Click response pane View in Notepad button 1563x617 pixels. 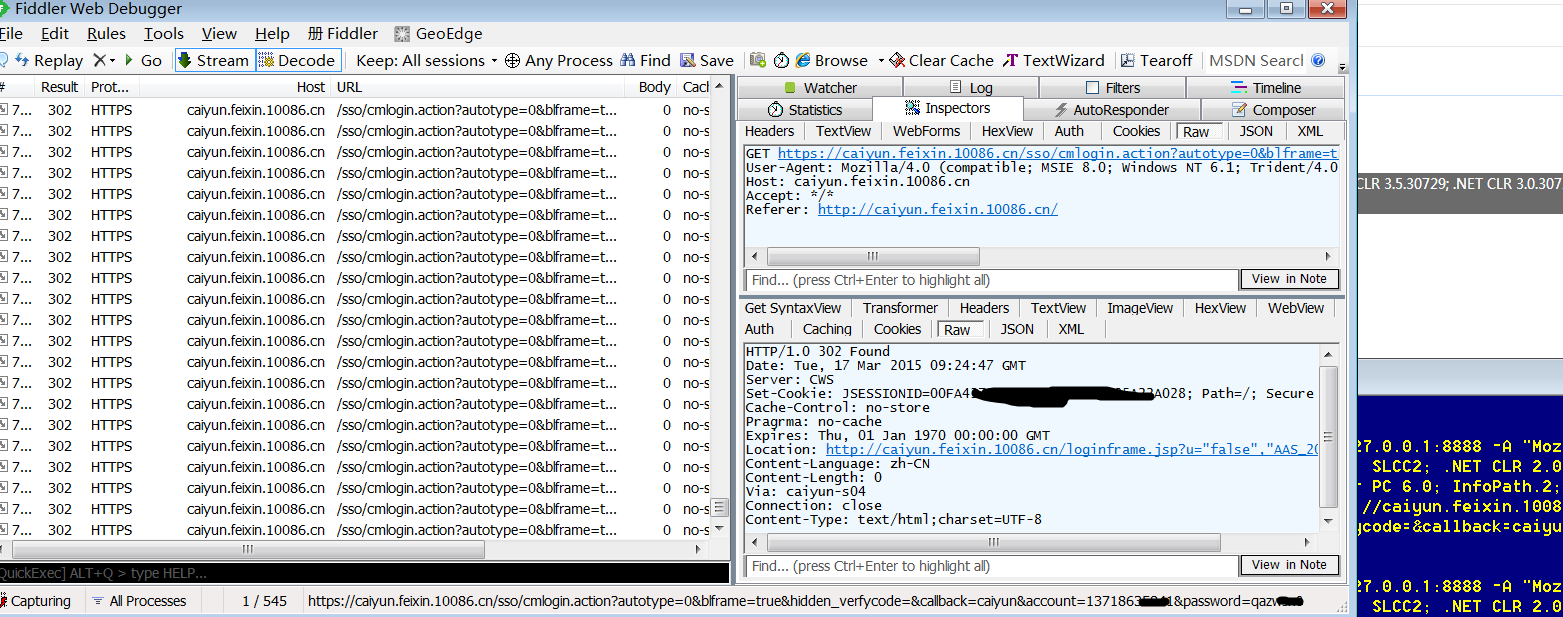[x=1289, y=565]
